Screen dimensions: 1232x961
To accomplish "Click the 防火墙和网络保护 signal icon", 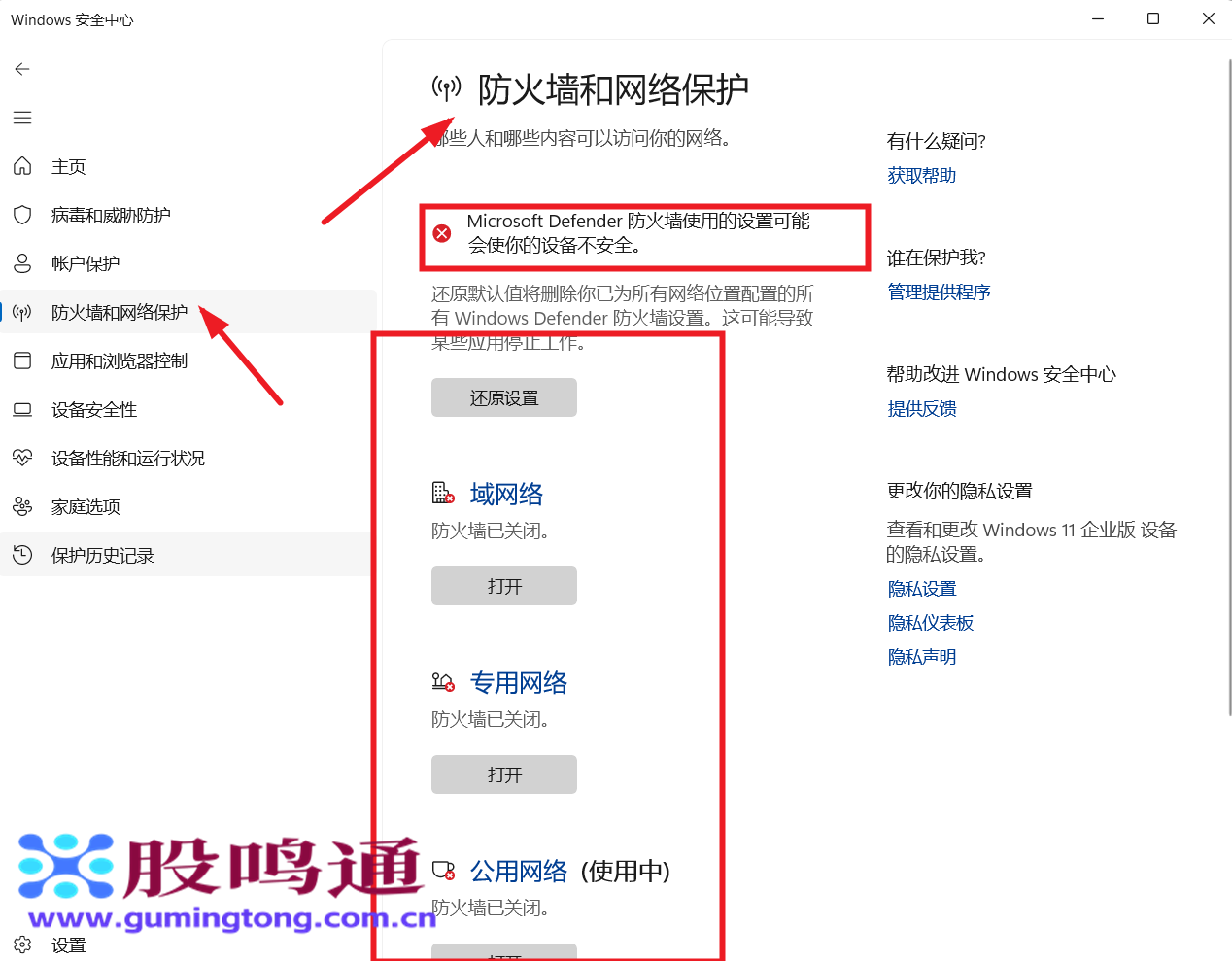I will coord(21,312).
